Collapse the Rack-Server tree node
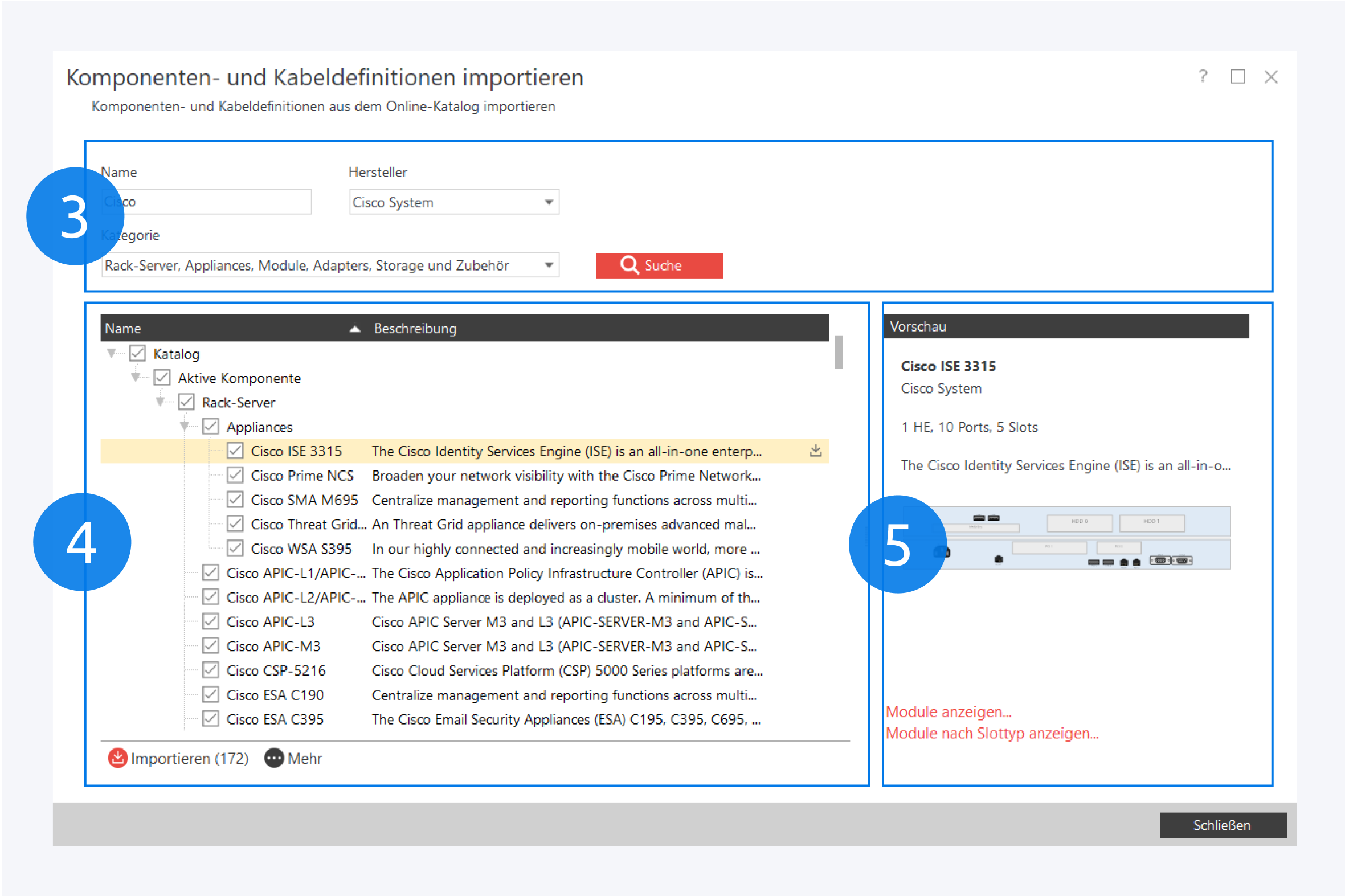This screenshot has height=896, width=1345. (x=161, y=402)
